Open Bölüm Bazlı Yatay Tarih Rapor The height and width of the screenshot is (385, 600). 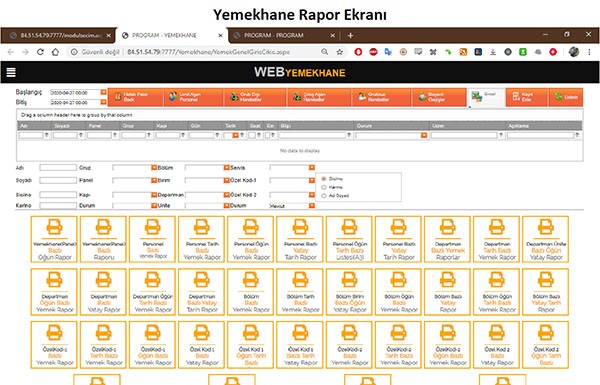pos(546,292)
